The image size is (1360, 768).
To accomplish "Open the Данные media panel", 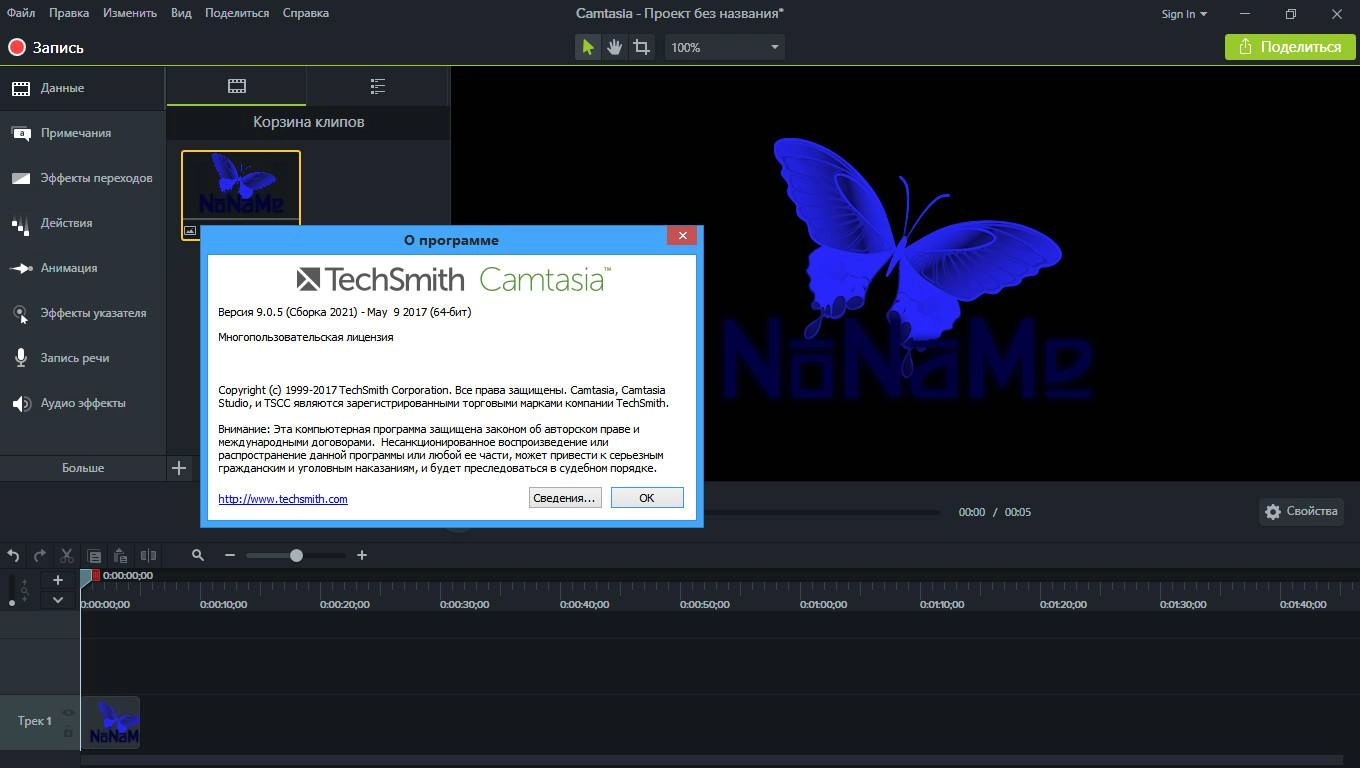I will pyautogui.click(x=82, y=88).
